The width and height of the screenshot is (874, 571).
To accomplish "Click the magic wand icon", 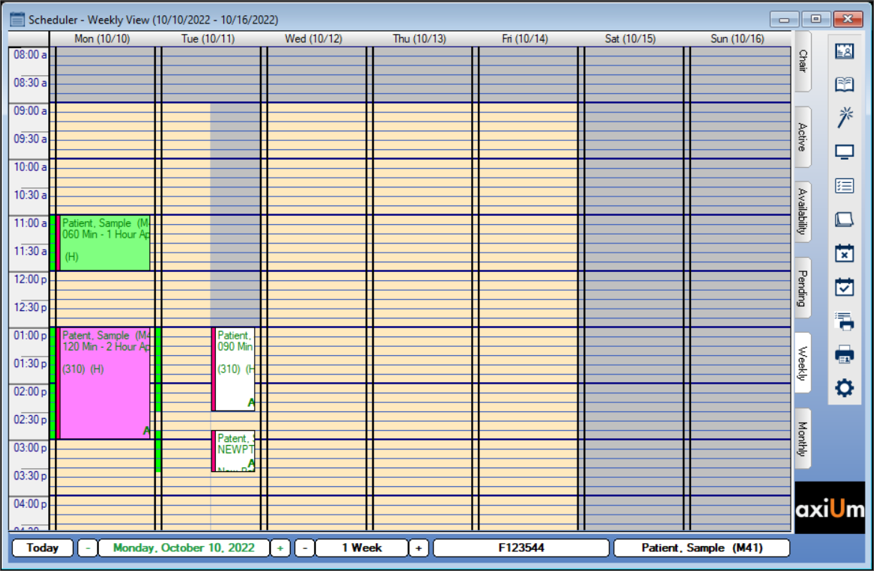I will pyautogui.click(x=844, y=118).
